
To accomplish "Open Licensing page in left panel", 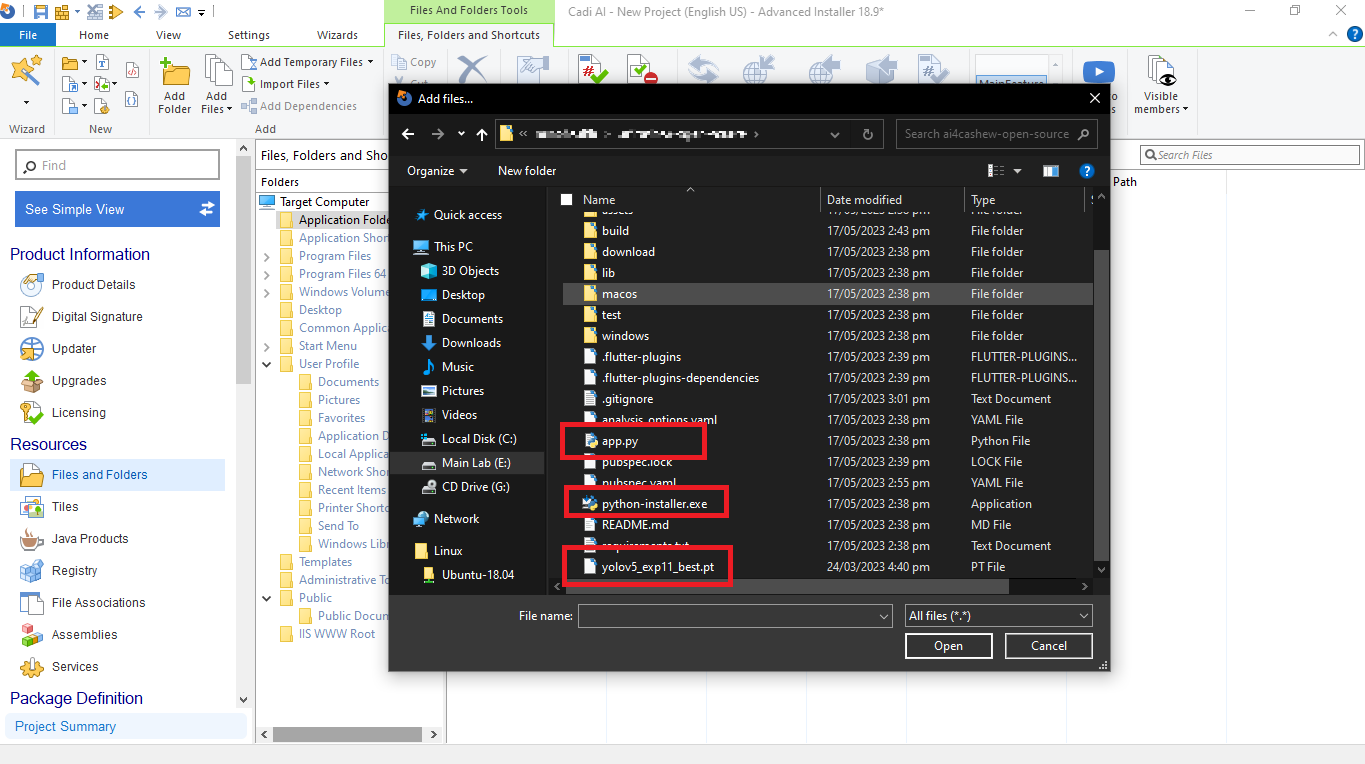I will (x=78, y=413).
